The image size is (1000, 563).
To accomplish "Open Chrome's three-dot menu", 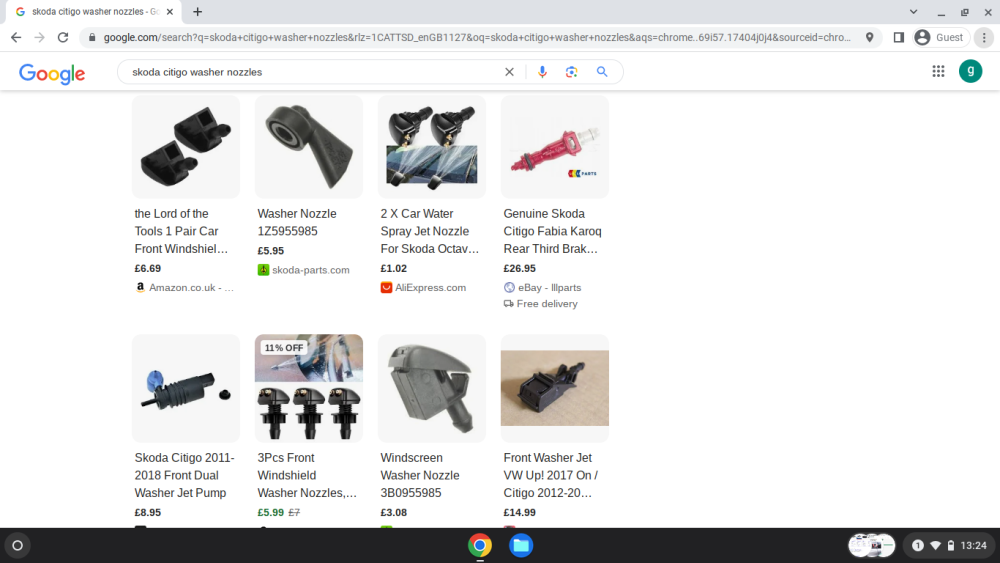I will 984,38.
